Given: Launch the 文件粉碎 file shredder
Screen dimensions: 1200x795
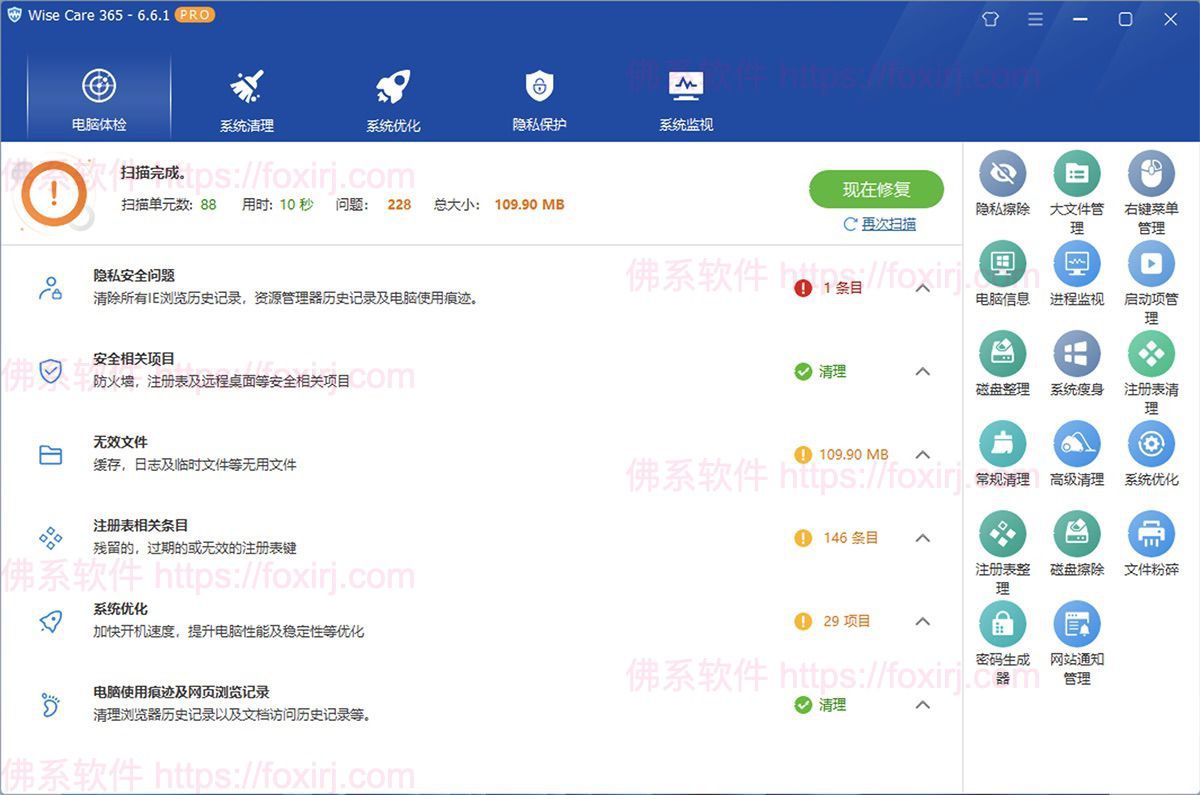Looking at the screenshot, I should [x=1151, y=535].
